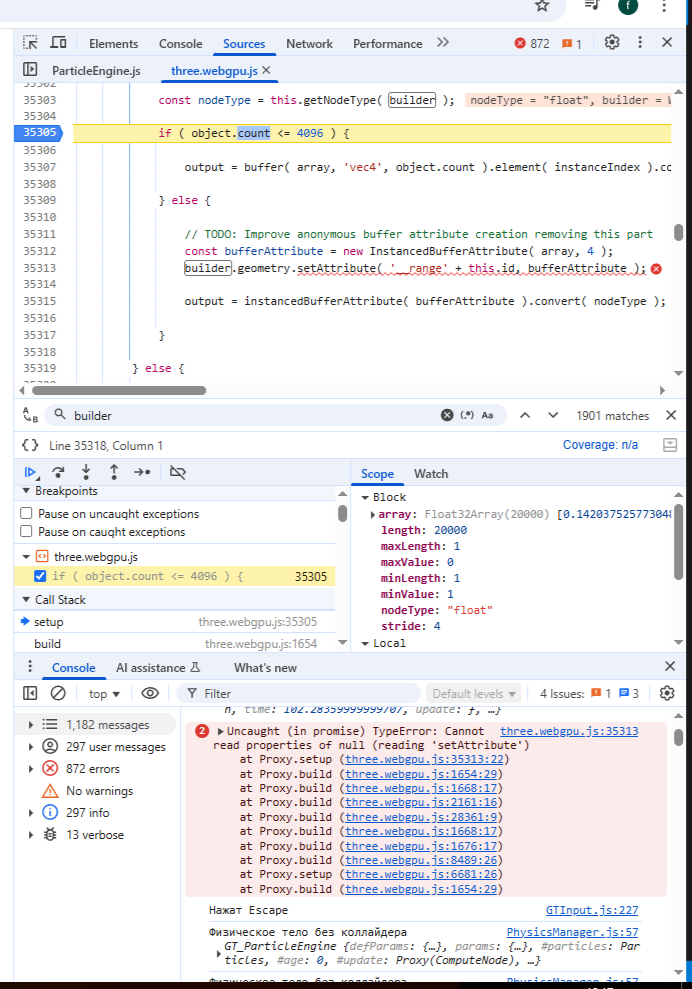Screen dimensions: 692x989
Task: Activate the inspect element picker icon
Action: pos(30,43)
